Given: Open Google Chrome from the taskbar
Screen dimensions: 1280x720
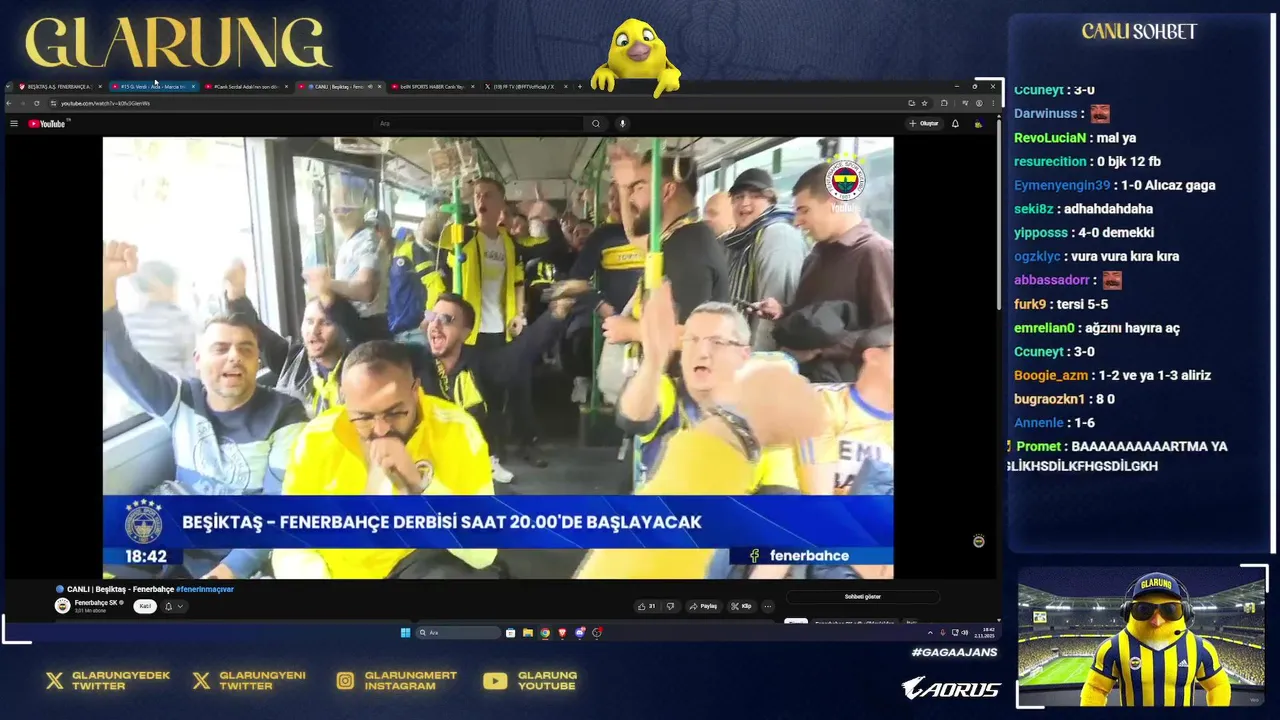Looking at the screenshot, I should click(x=545, y=632).
